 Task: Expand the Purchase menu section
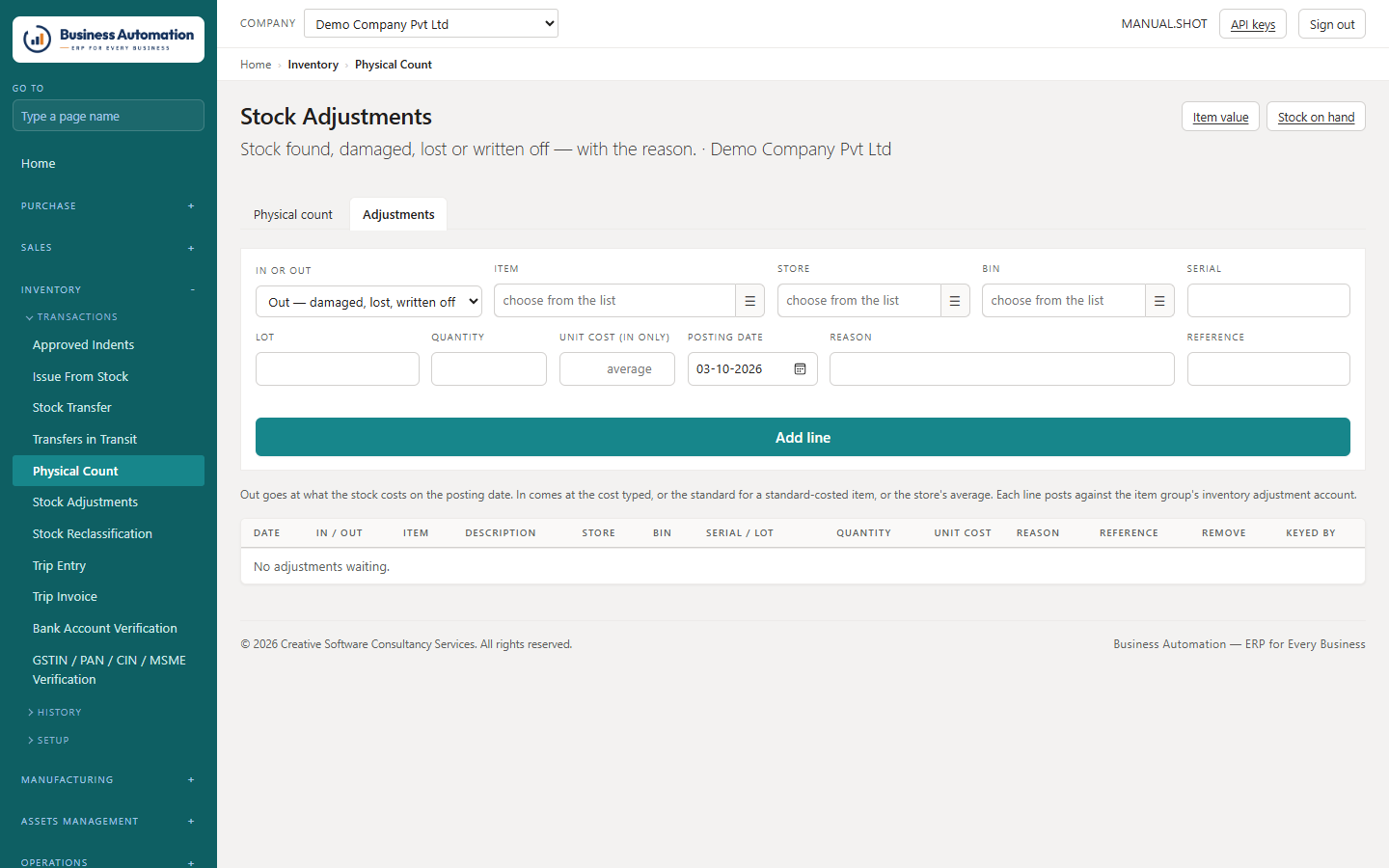click(x=108, y=206)
